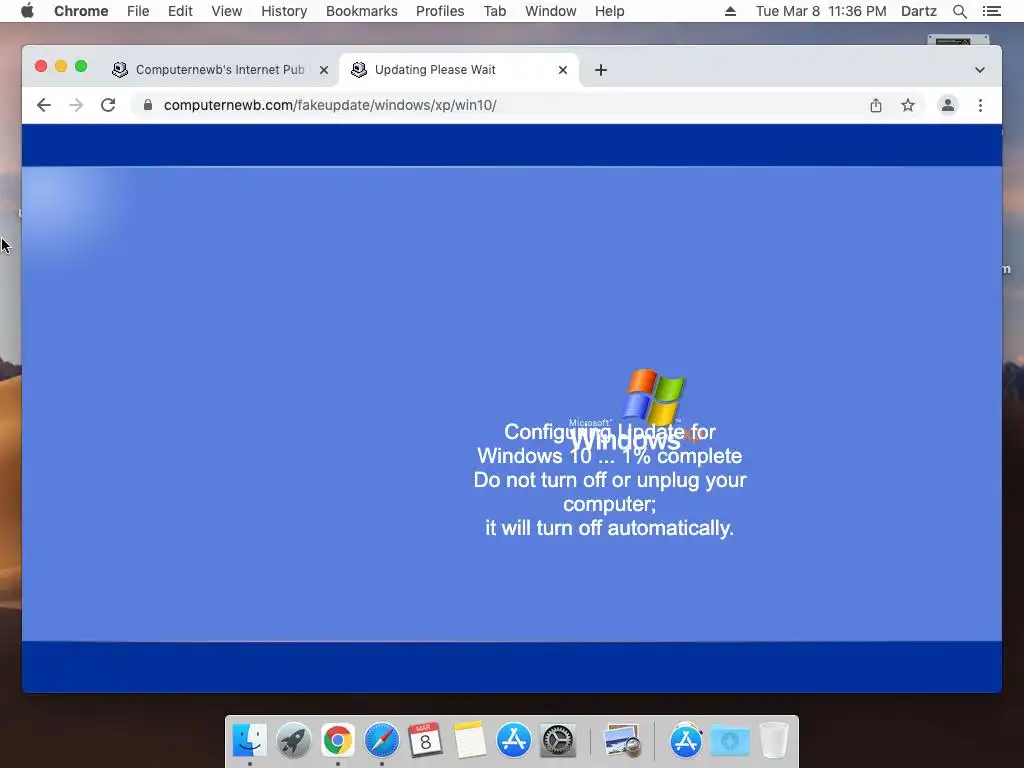Open Safari compass in the Dock
The height and width of the screenshot is (768, 1024).
pyautogui.click(x=381, y=741)
